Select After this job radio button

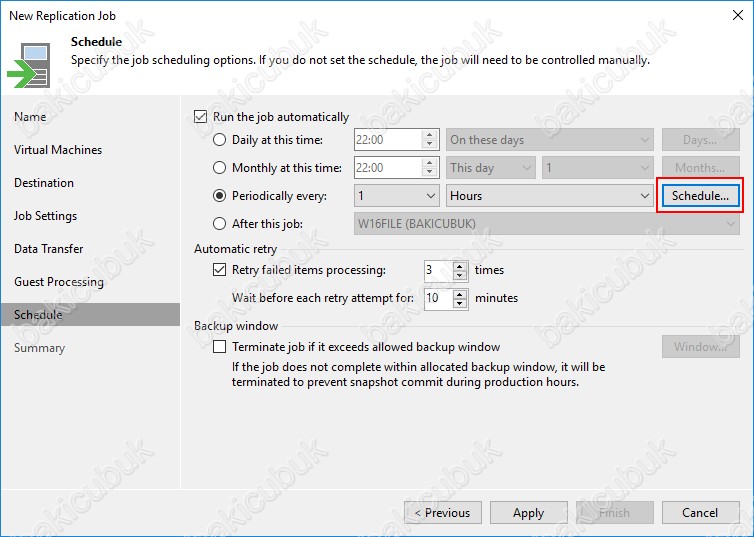[x=219, y=224]
